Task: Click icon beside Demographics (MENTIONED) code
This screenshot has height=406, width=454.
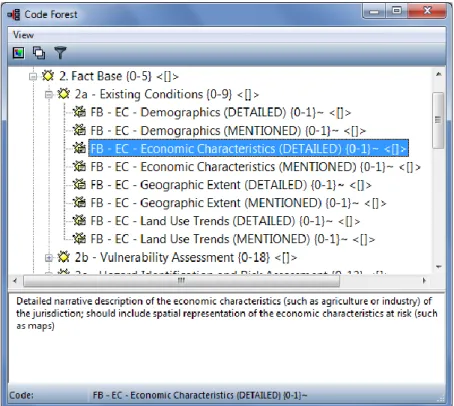Action: (79, 130)
